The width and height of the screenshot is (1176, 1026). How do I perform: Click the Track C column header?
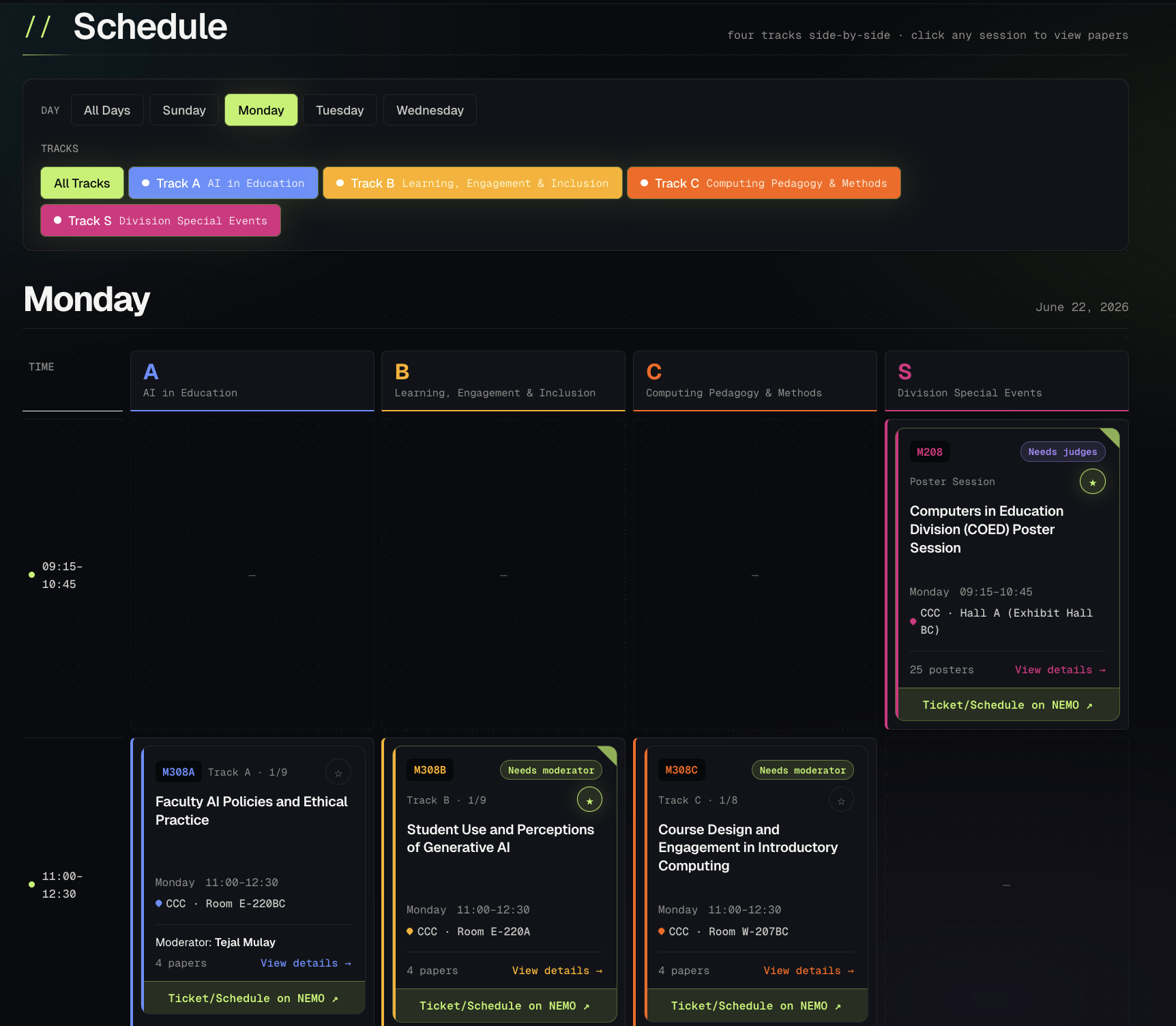[x=755, y=381]
